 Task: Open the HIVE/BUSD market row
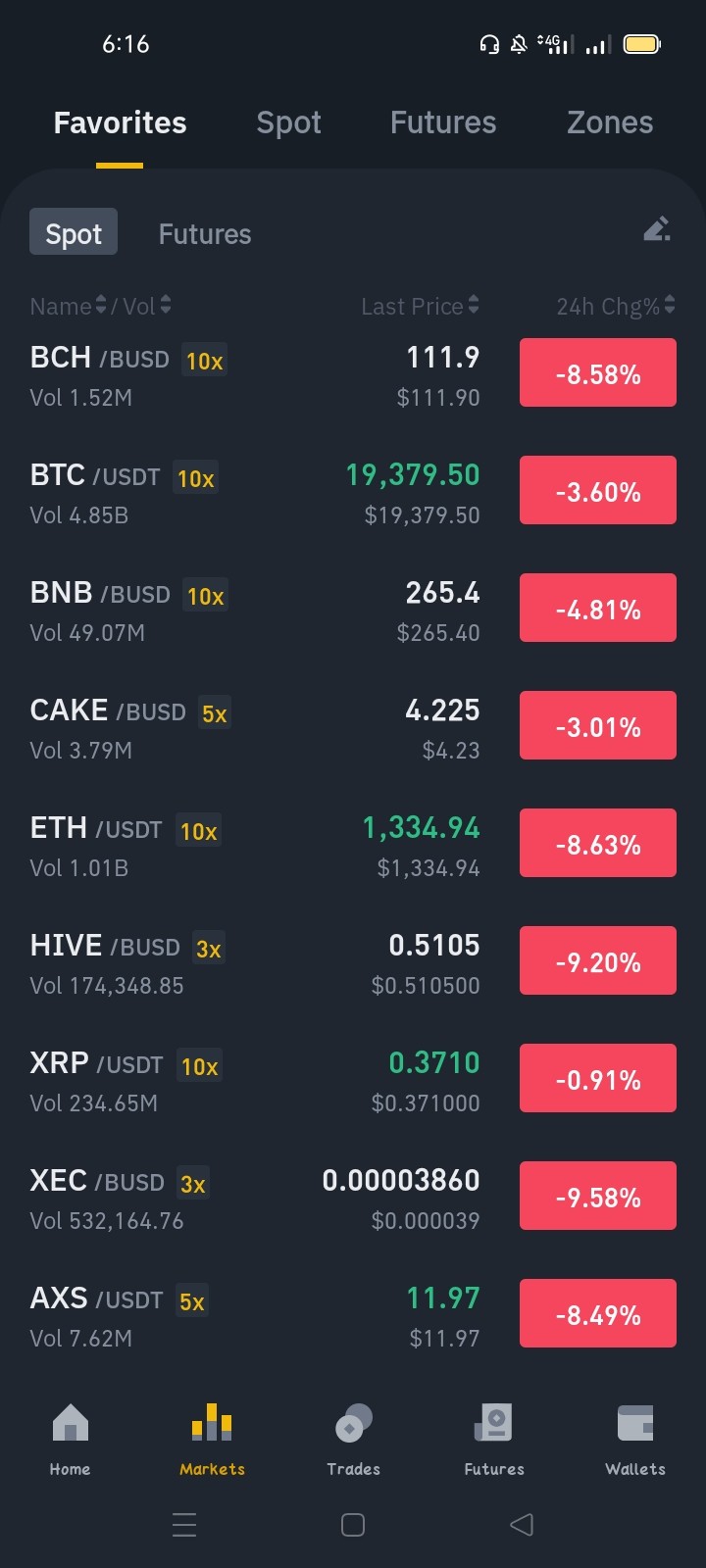tap(353, 963)
